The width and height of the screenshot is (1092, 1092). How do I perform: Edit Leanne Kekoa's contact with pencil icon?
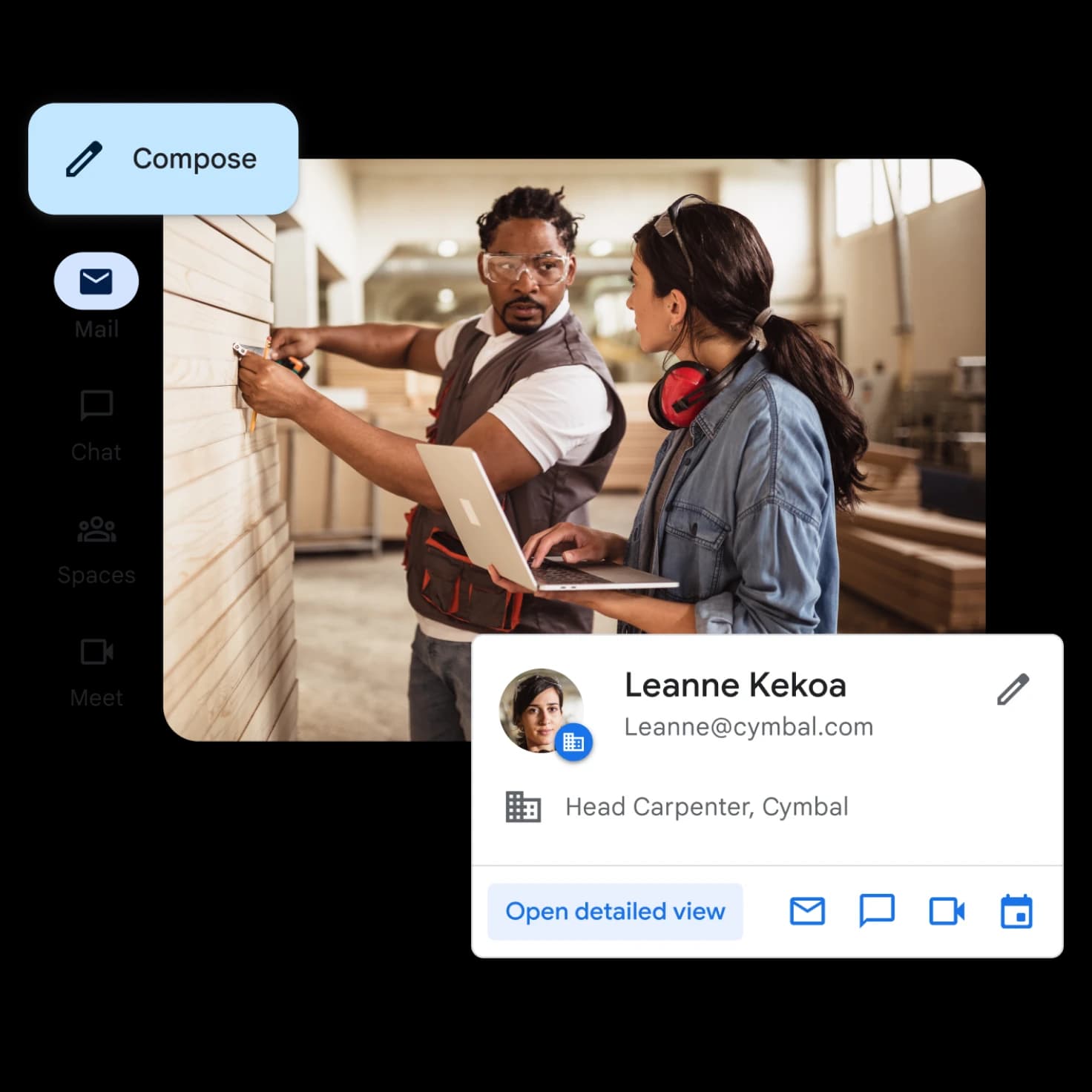pyautogui.click(x=1013, y=689)
